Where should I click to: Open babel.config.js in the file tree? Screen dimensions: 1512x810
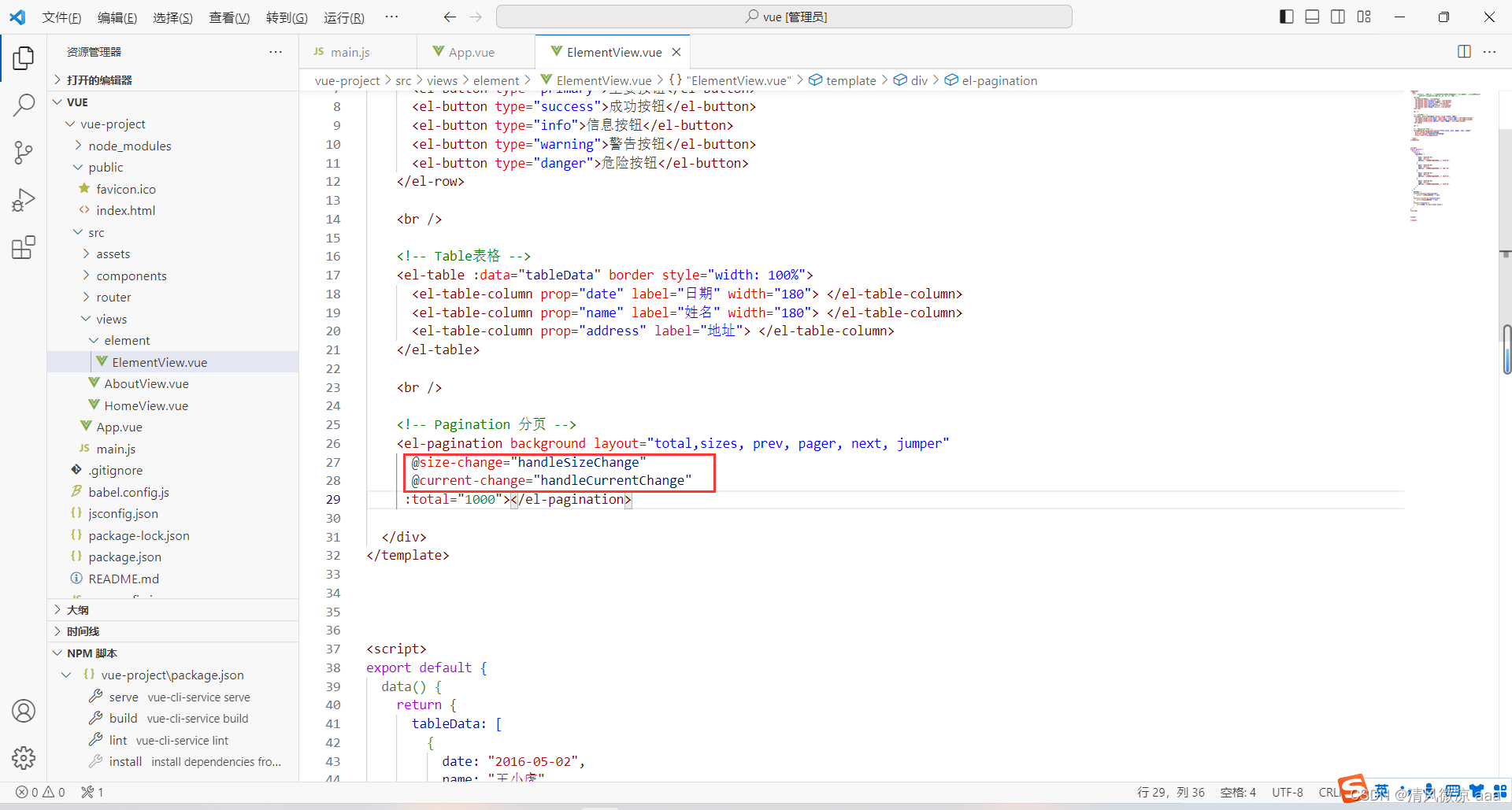tap(128, 493)
